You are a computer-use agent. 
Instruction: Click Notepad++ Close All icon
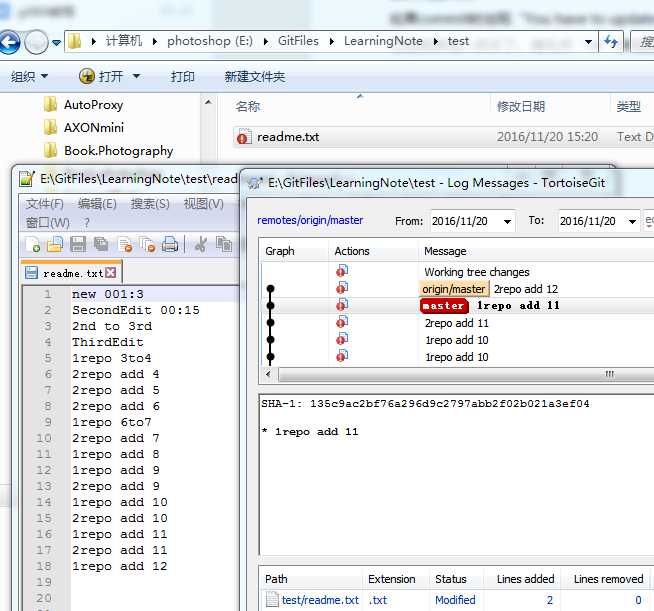pyautogui.click(x=147, y=245)
